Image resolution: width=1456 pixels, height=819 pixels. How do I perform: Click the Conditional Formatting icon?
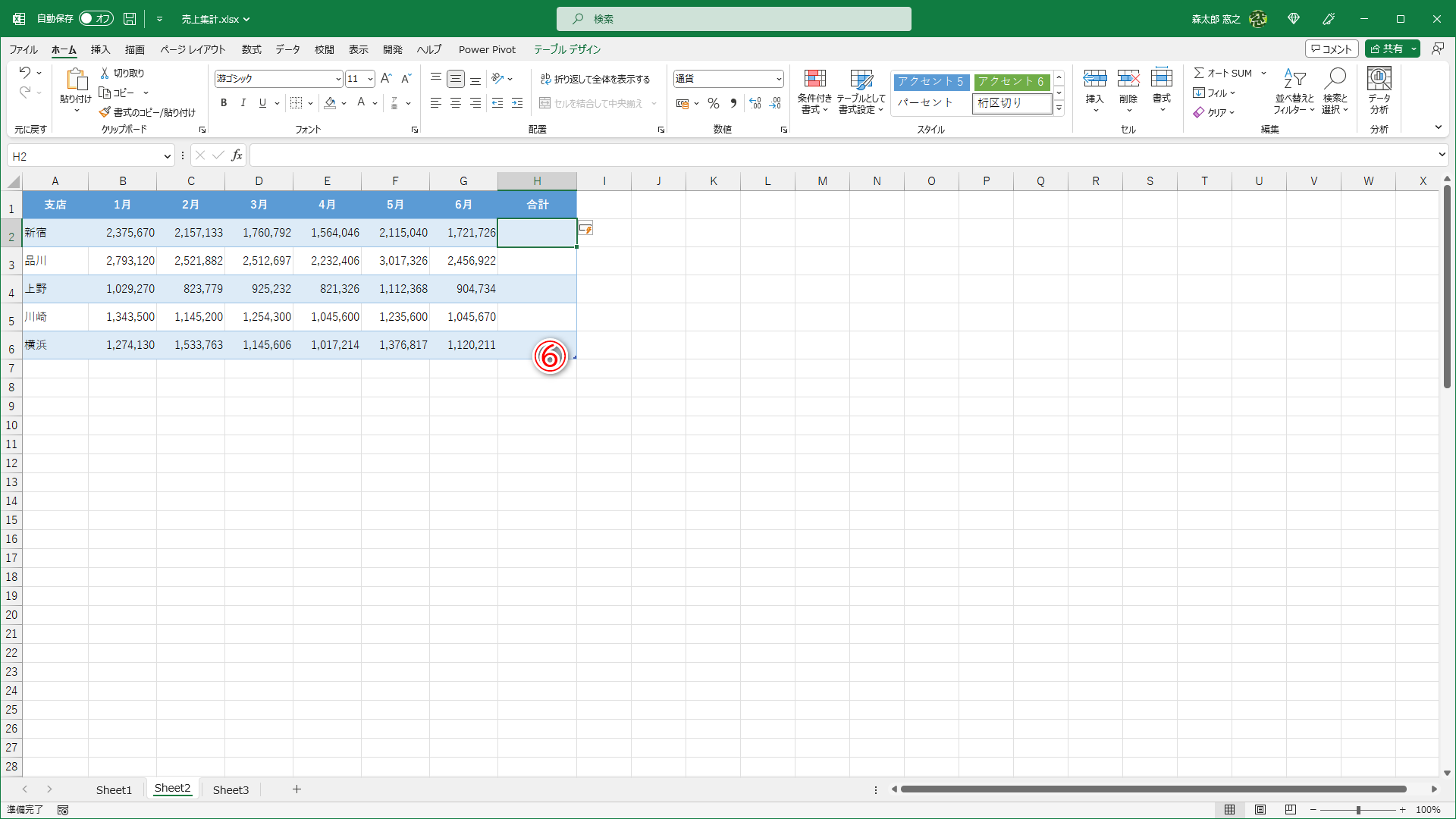point(814,80)
